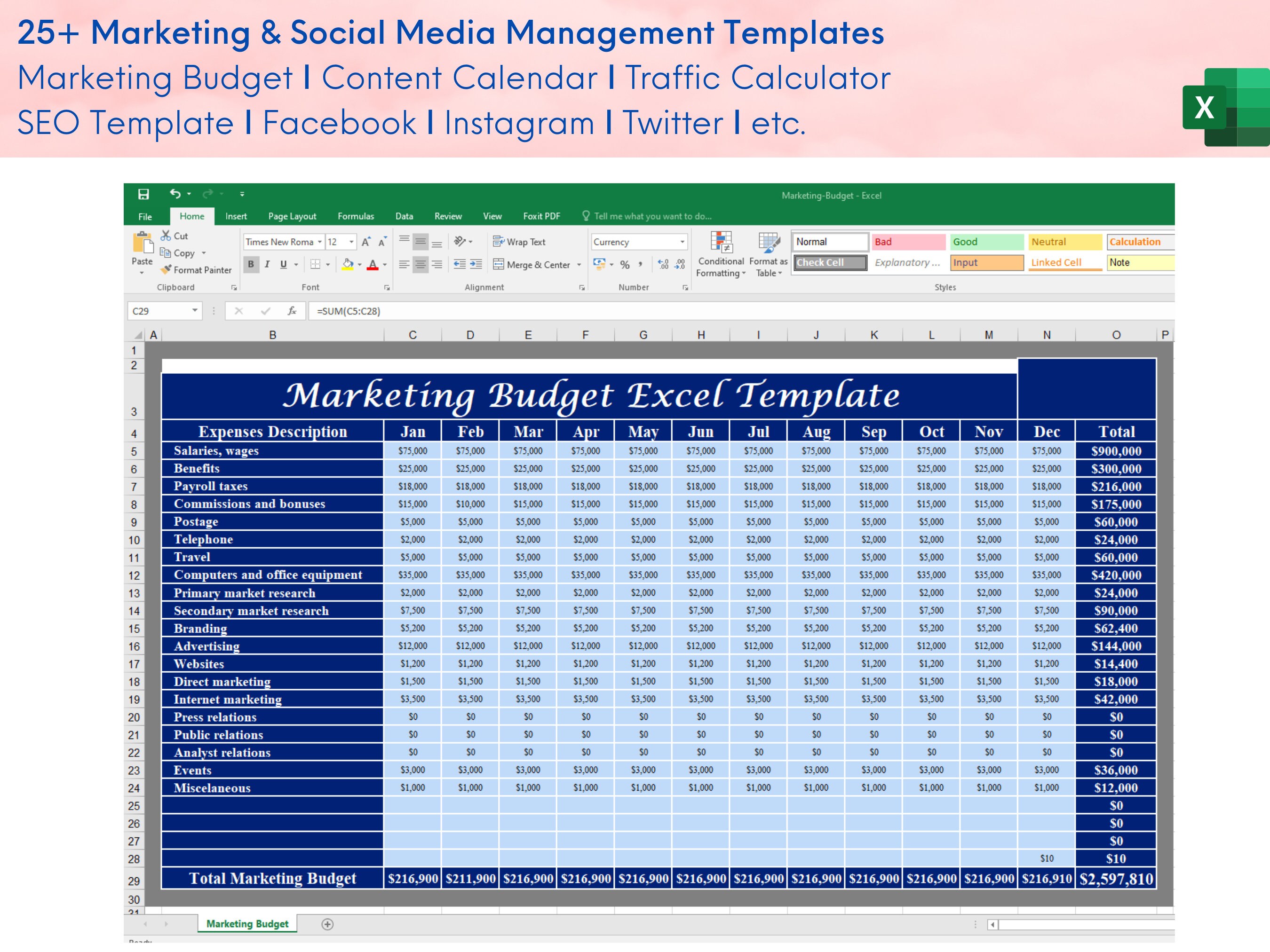
Task: Expand the Fill Color dropdown arrow
Action: click(x=358, y=265)
